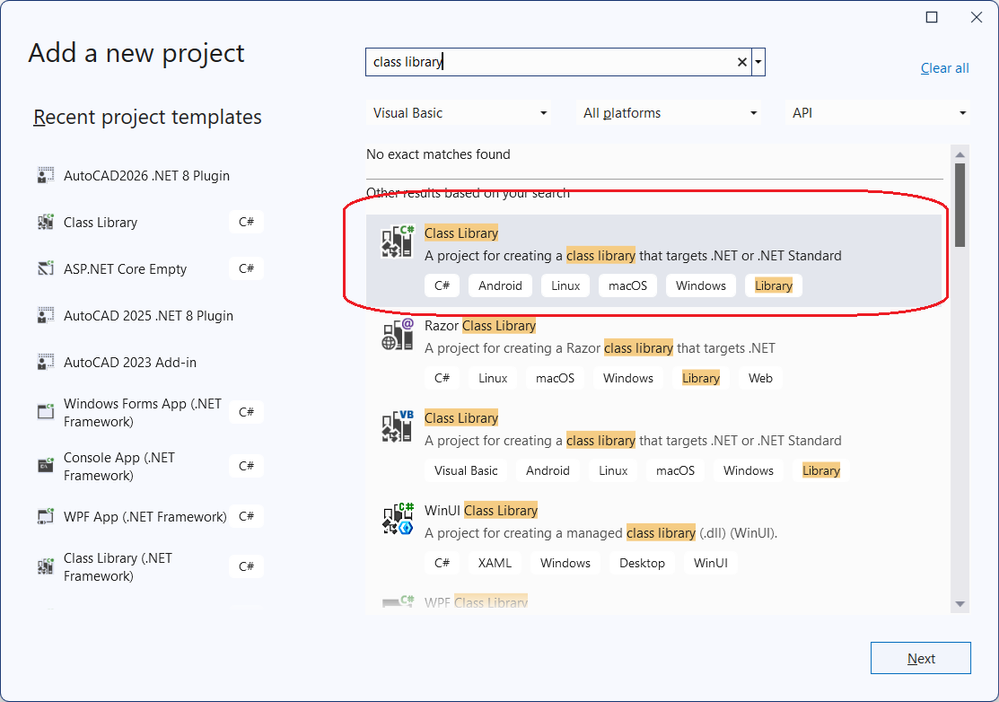
Task: Clear the search box with the X icon
Action: 742,62
